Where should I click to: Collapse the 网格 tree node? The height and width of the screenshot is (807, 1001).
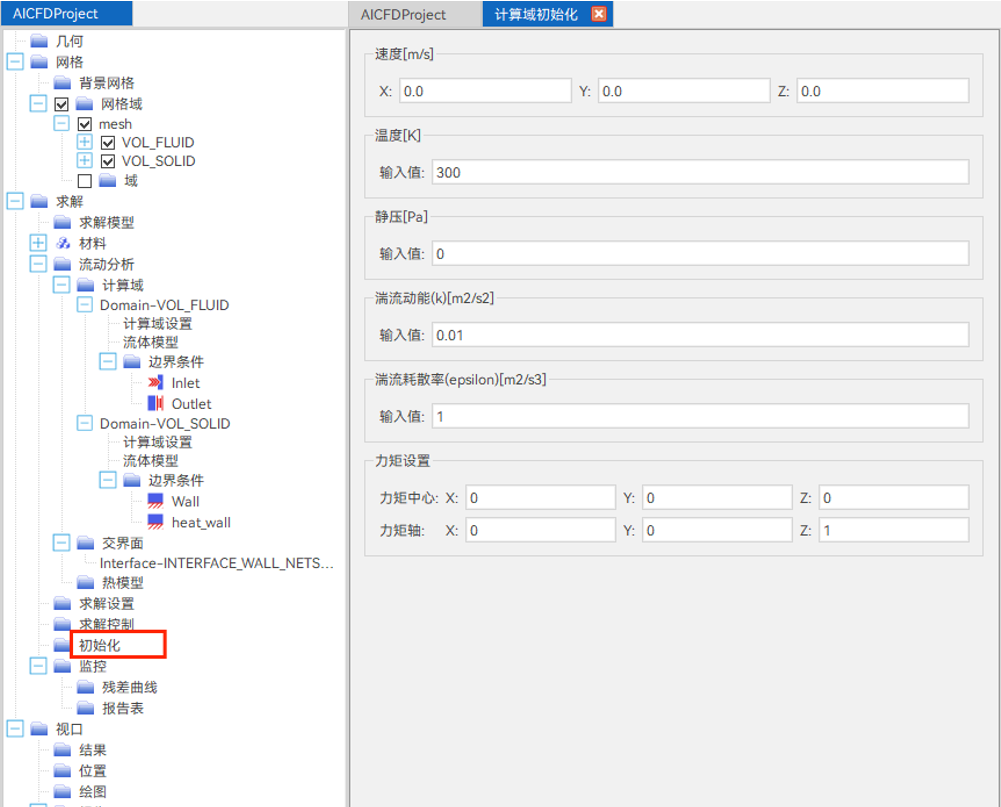click(x=13, y=62)
